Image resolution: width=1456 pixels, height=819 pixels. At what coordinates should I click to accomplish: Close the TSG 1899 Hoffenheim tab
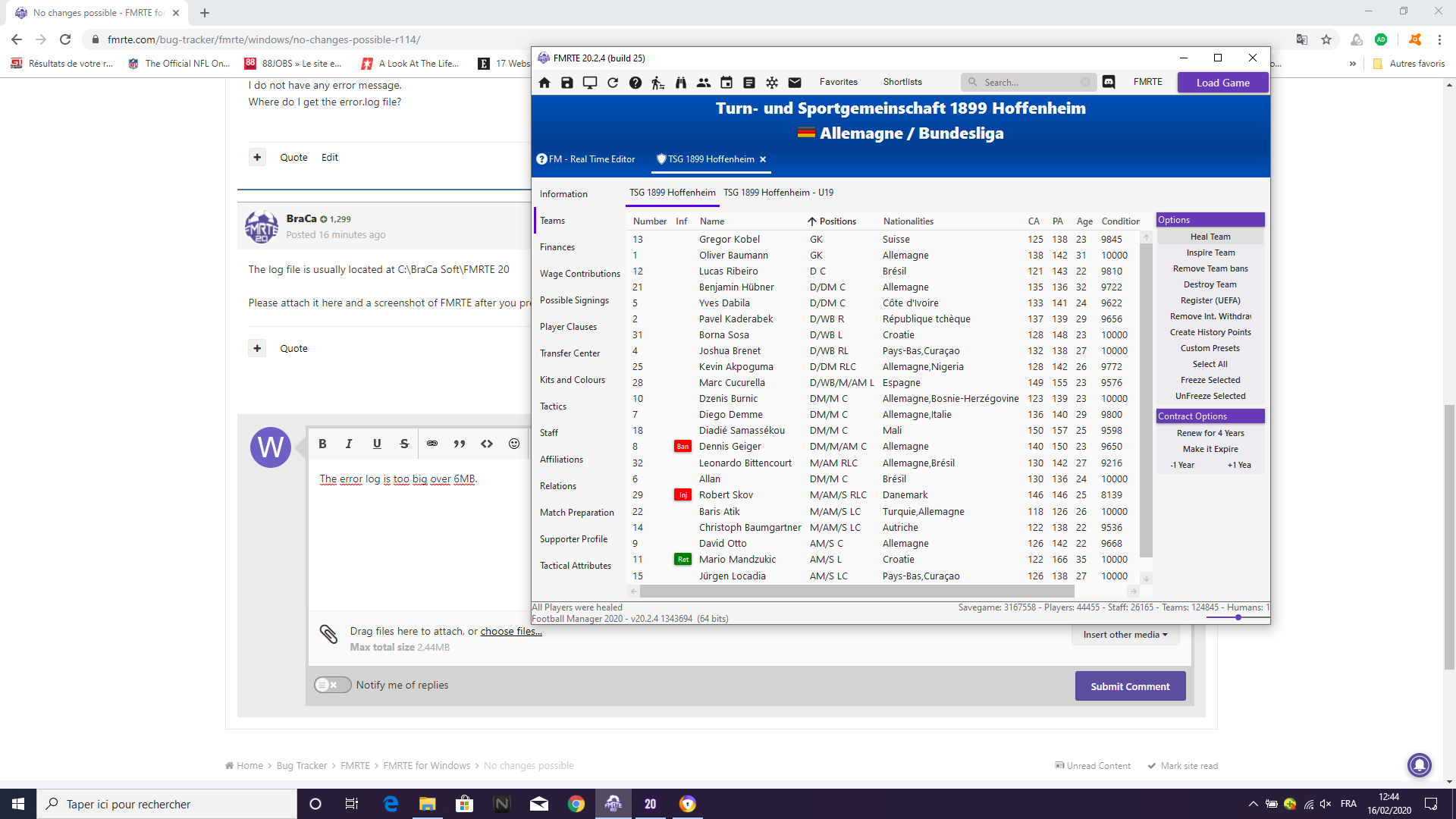763,159
